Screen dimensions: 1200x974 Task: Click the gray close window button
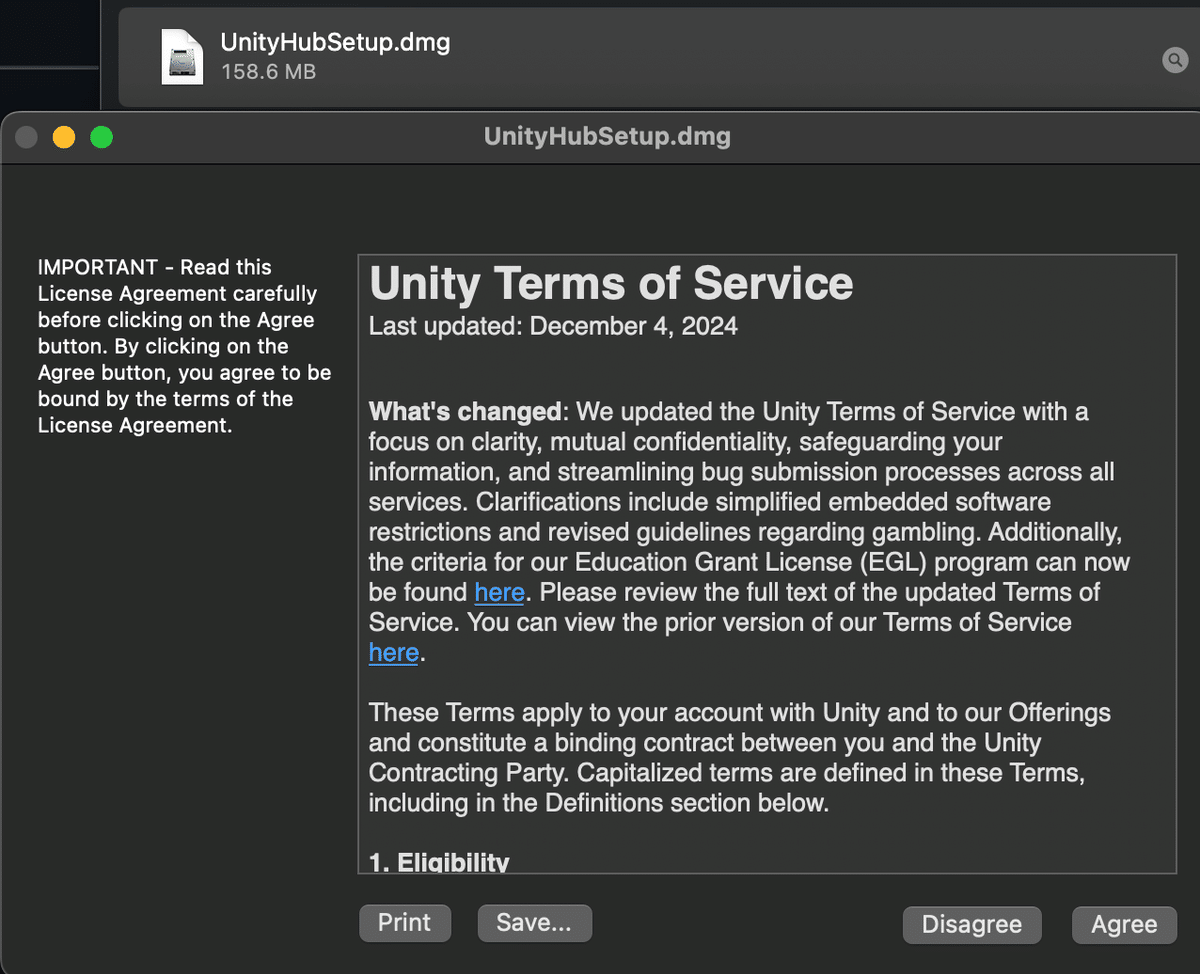(x=27, y=137)
